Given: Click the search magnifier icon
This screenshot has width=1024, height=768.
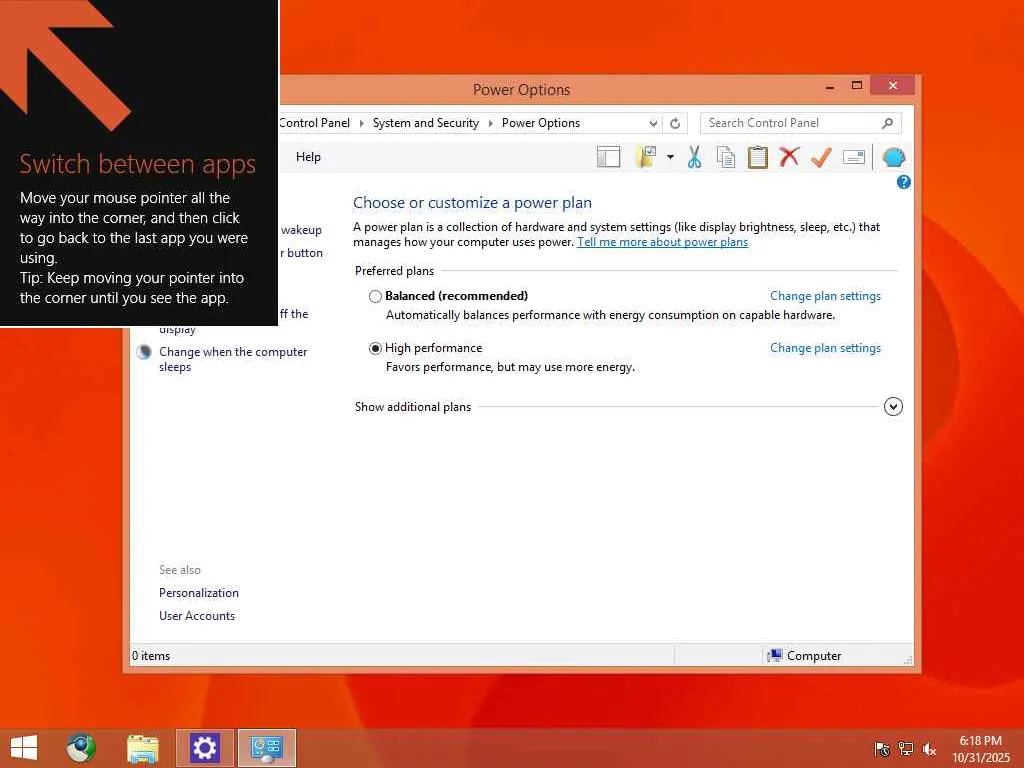Looking at the screenshot, I should 888,123.
